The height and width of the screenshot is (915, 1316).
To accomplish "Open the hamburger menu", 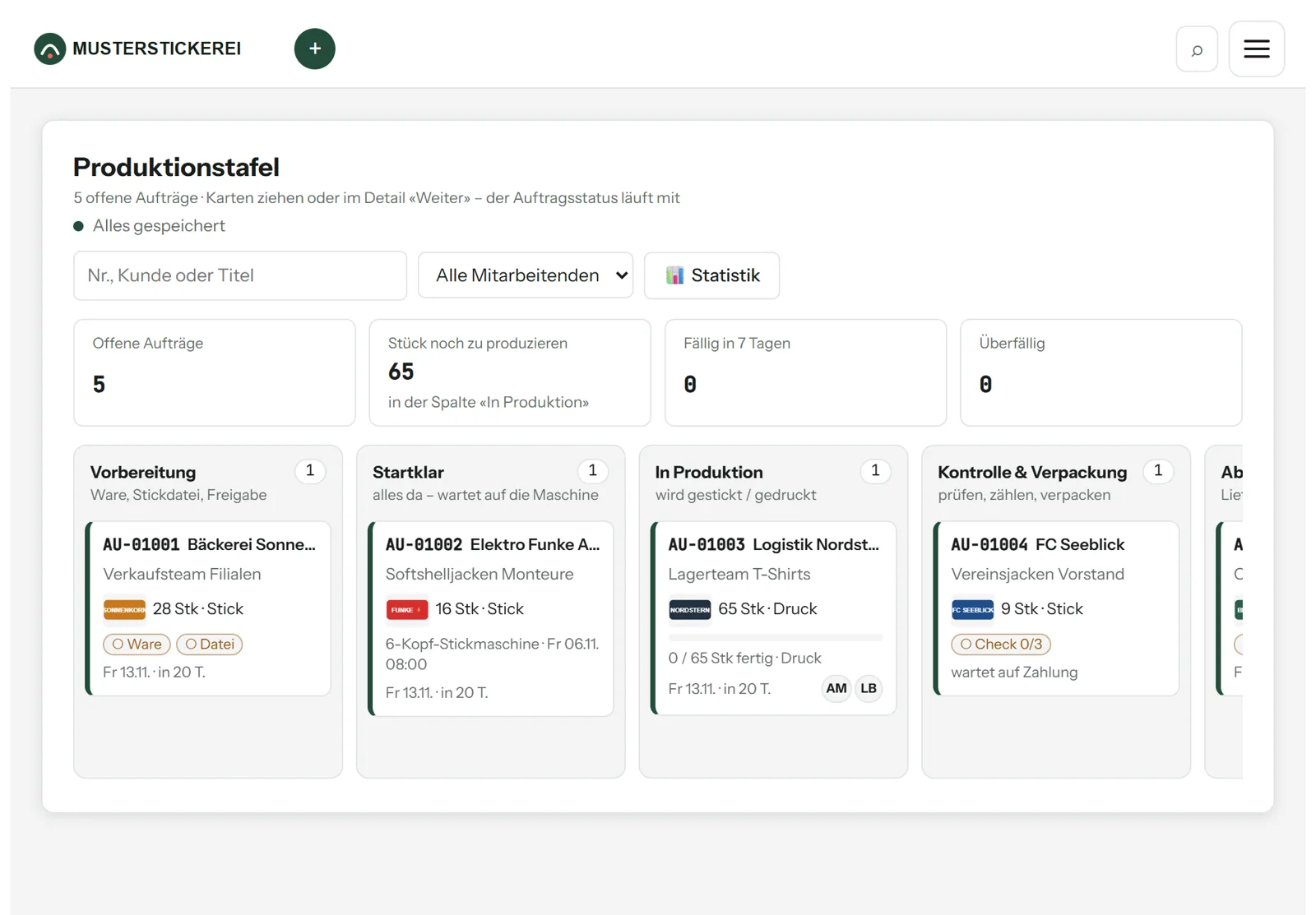I will (x=1256, y=49).
